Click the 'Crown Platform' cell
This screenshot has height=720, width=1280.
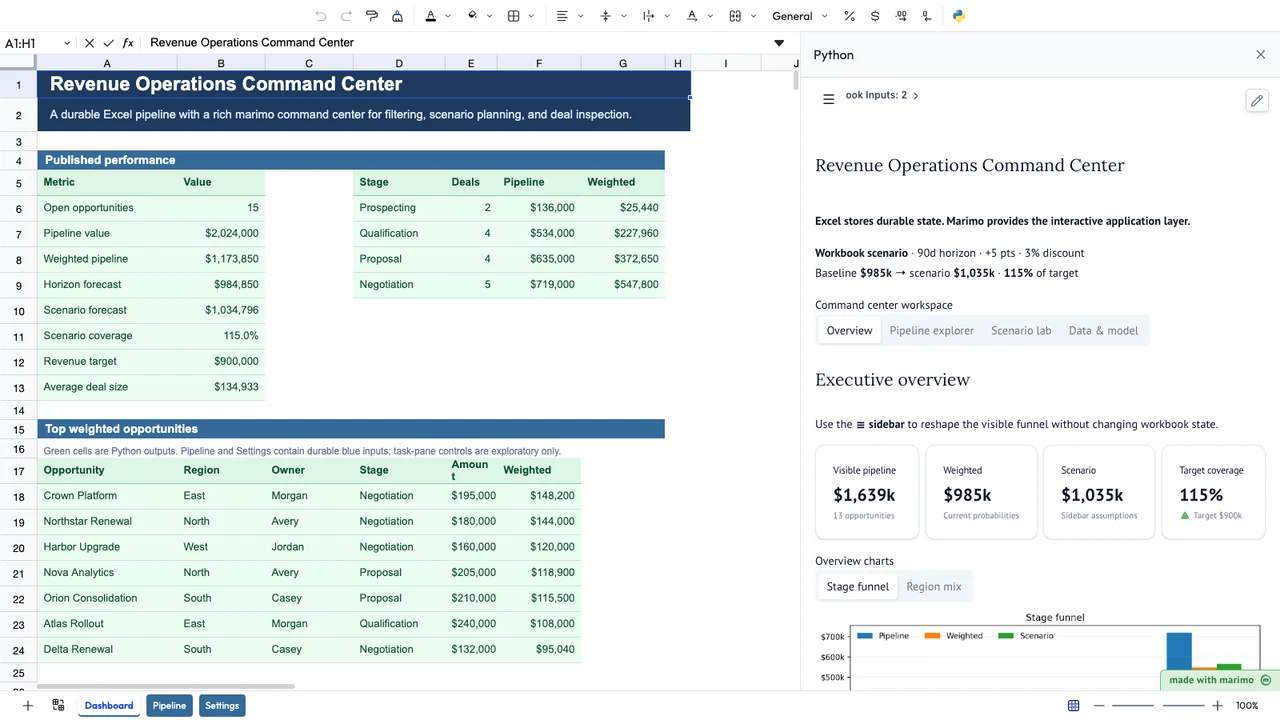pos(107,495)
